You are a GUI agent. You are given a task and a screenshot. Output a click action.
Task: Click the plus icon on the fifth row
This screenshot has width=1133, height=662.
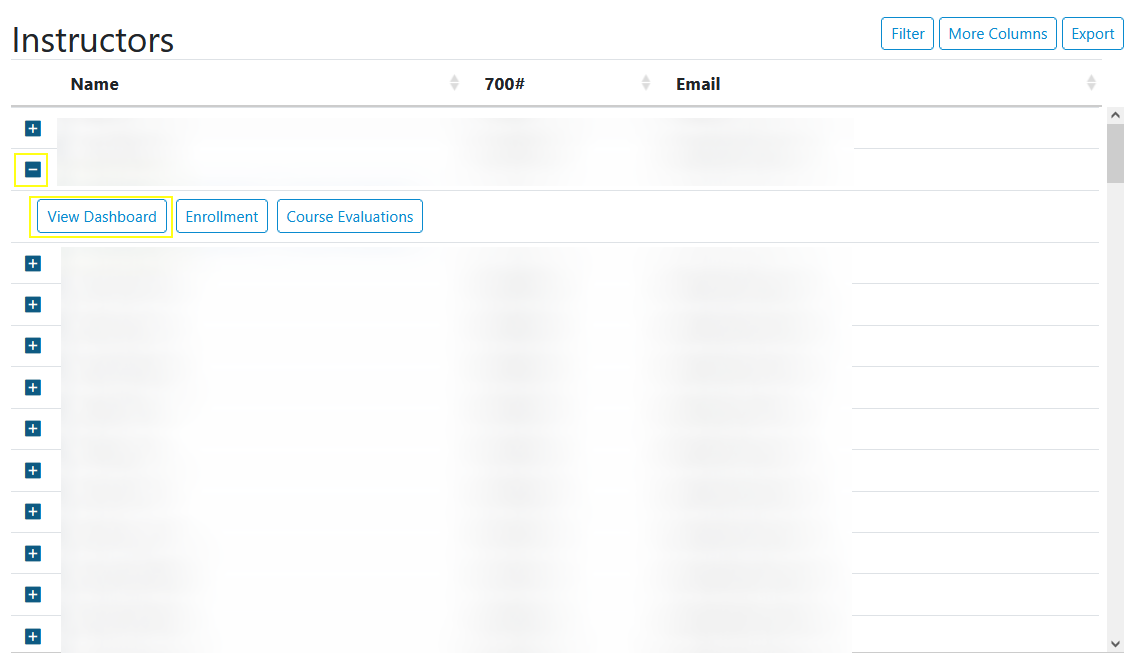[x=33, y=346]
